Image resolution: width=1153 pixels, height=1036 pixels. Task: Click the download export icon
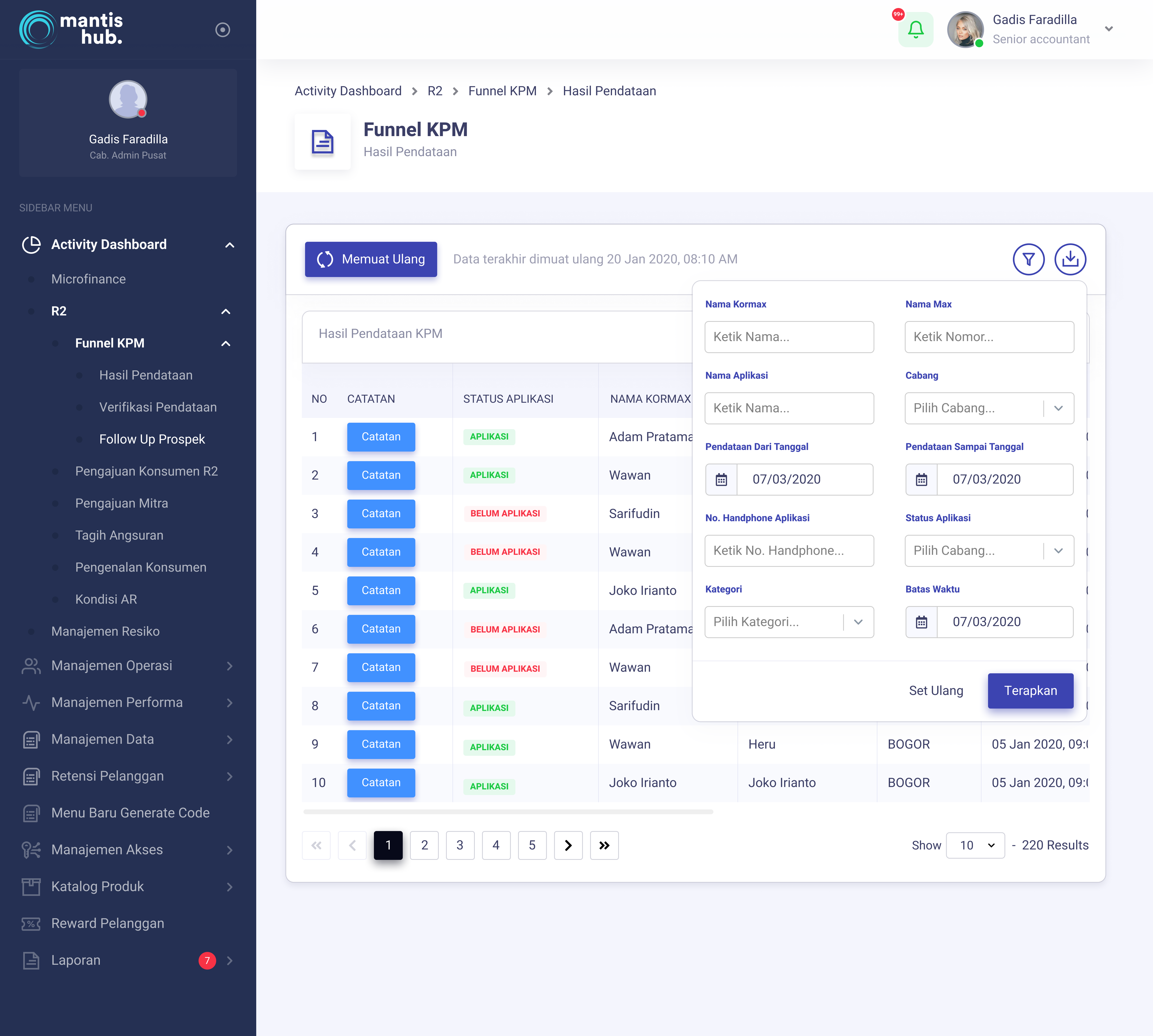click(x=1070, y=260)
